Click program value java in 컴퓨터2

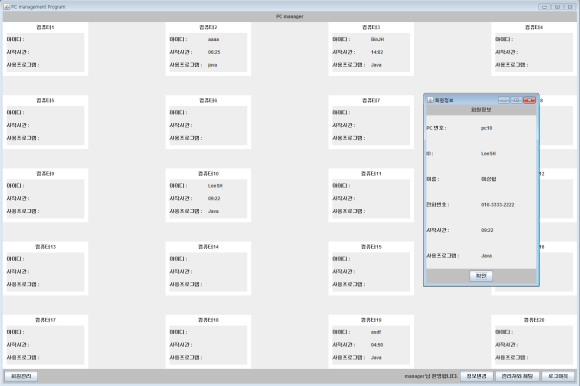212,65
